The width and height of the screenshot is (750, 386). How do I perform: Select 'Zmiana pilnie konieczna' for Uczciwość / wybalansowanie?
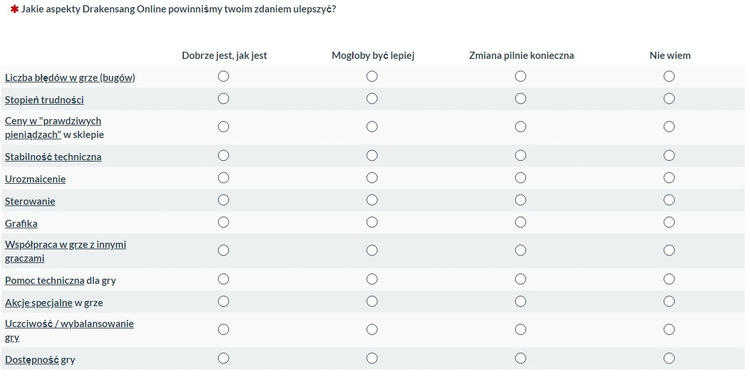[520, 330]
